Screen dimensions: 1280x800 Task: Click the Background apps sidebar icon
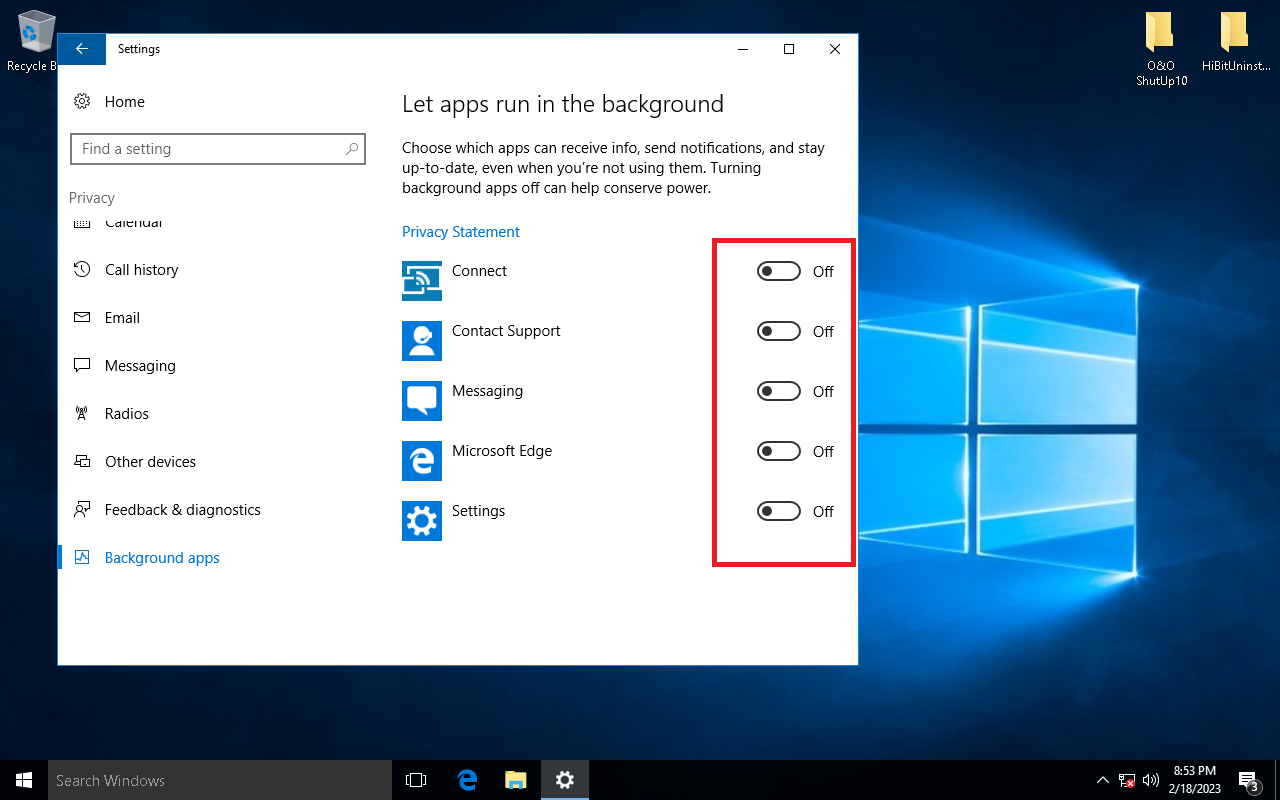click(83, 558)
